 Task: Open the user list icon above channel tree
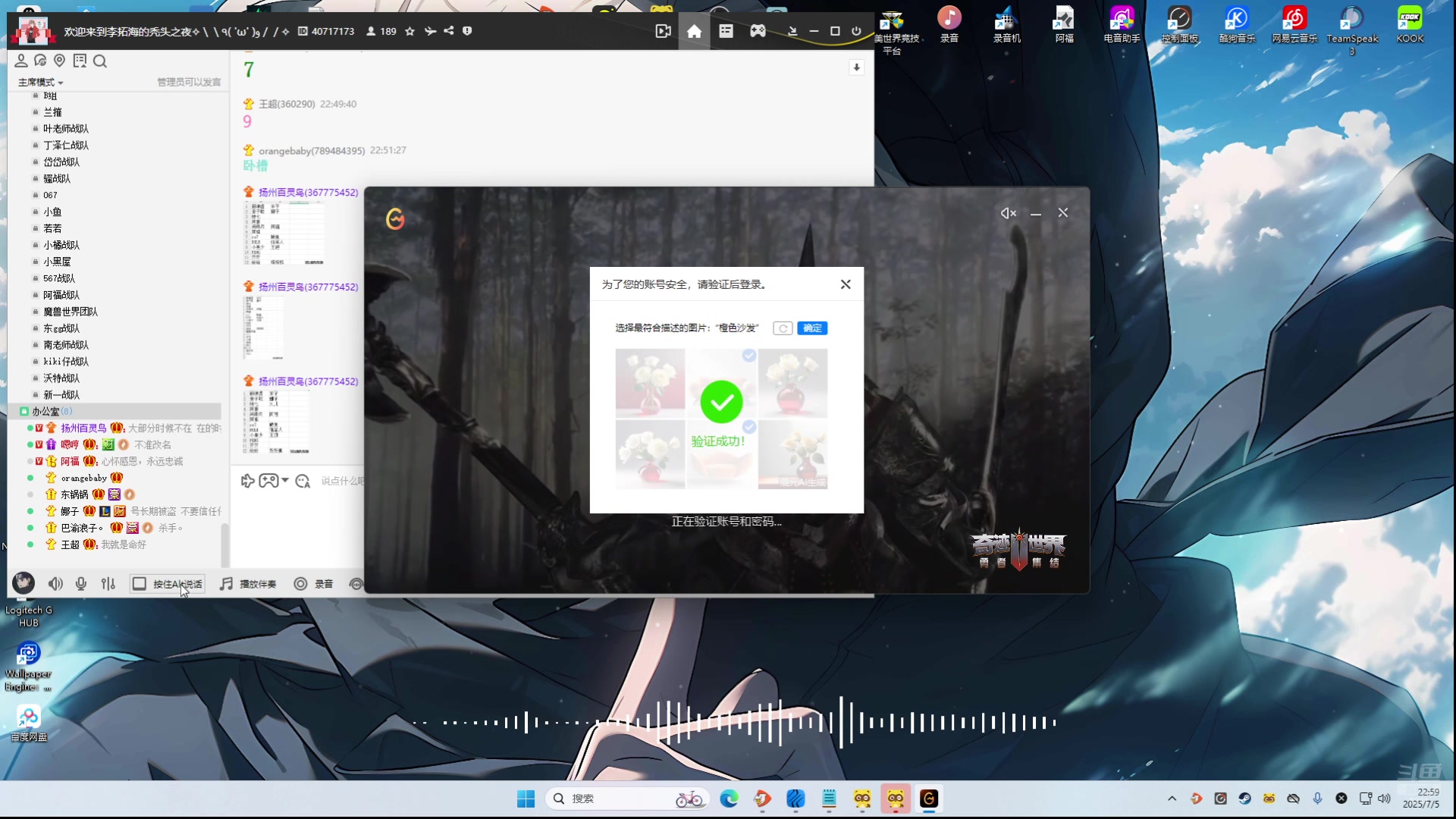(x=21, y=61)
